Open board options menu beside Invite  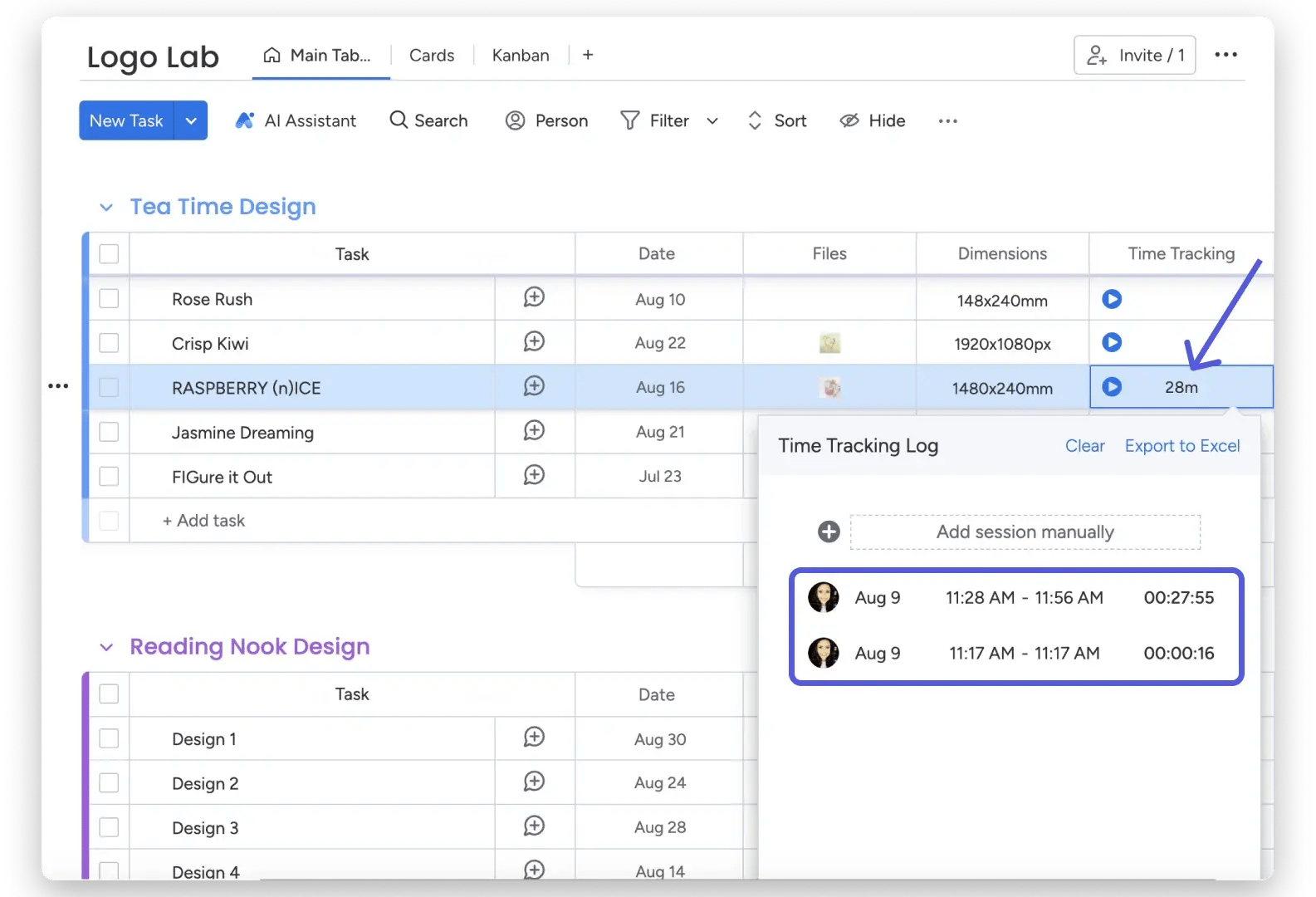click(x=1225, y=55)
